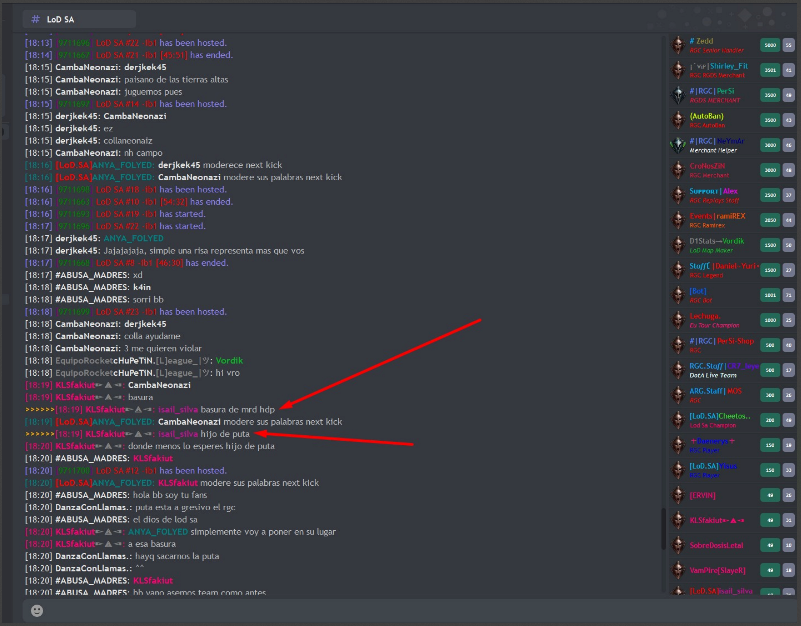Image resolution: width=801 pixels, height=626 pixels.
Task: Click ramiREX's green 2050 points badge
Action: tap(770, 220)
